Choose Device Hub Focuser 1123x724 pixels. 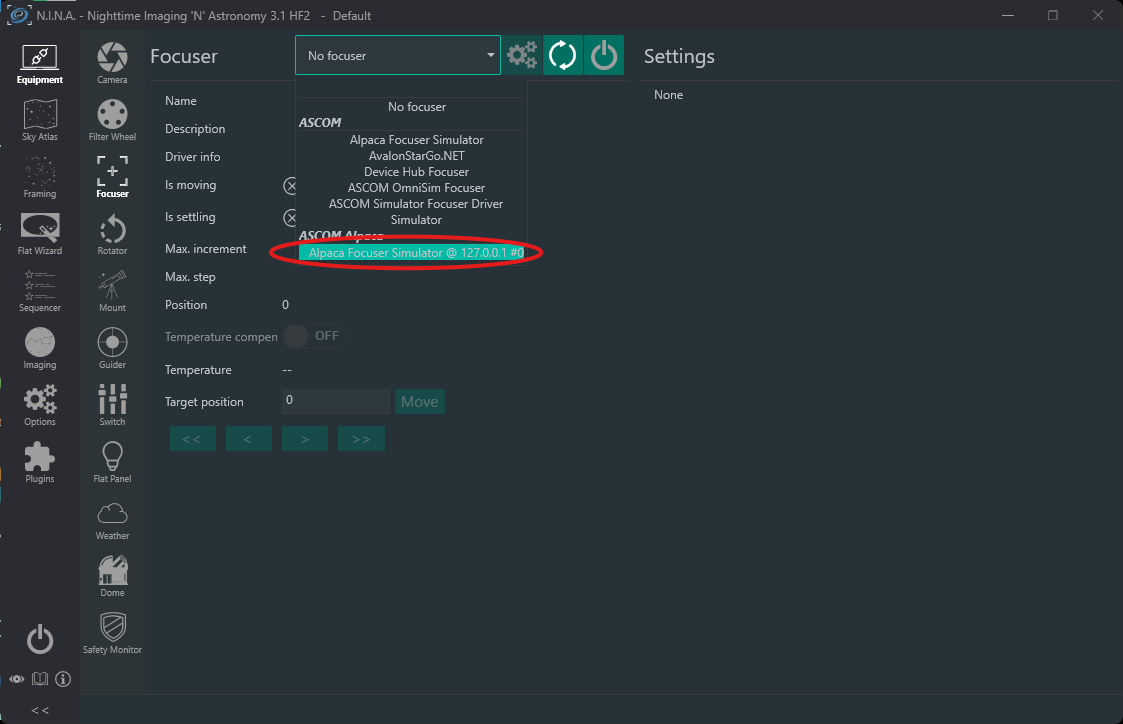pos(417,172)
